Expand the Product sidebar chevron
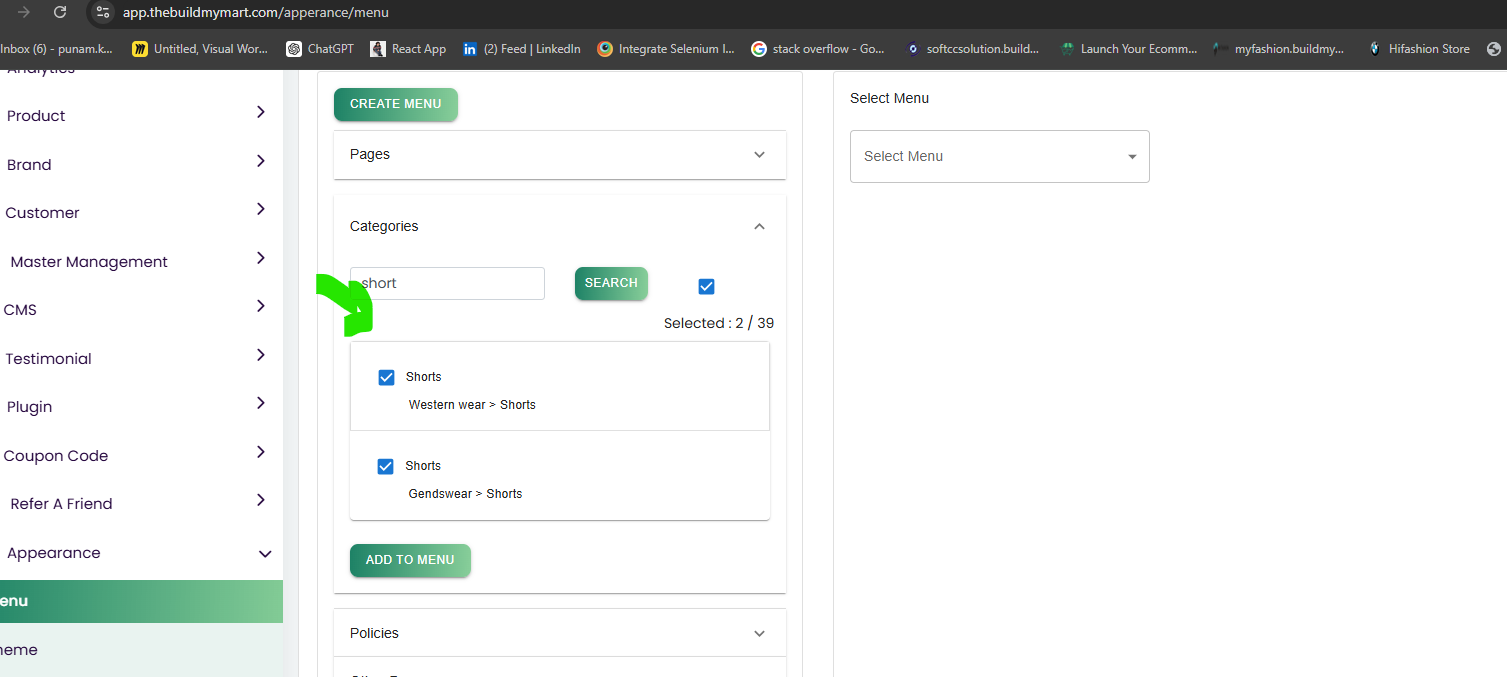The width and height of the screenshot is (1507, 677). point(260,112)
